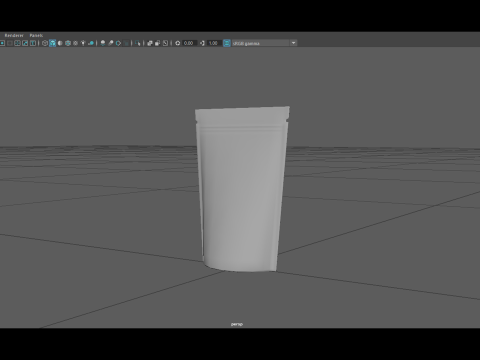This screenshot has width=480, height=360.
Task: Toggle X-ray joints icon
Action: click(165, 43)
